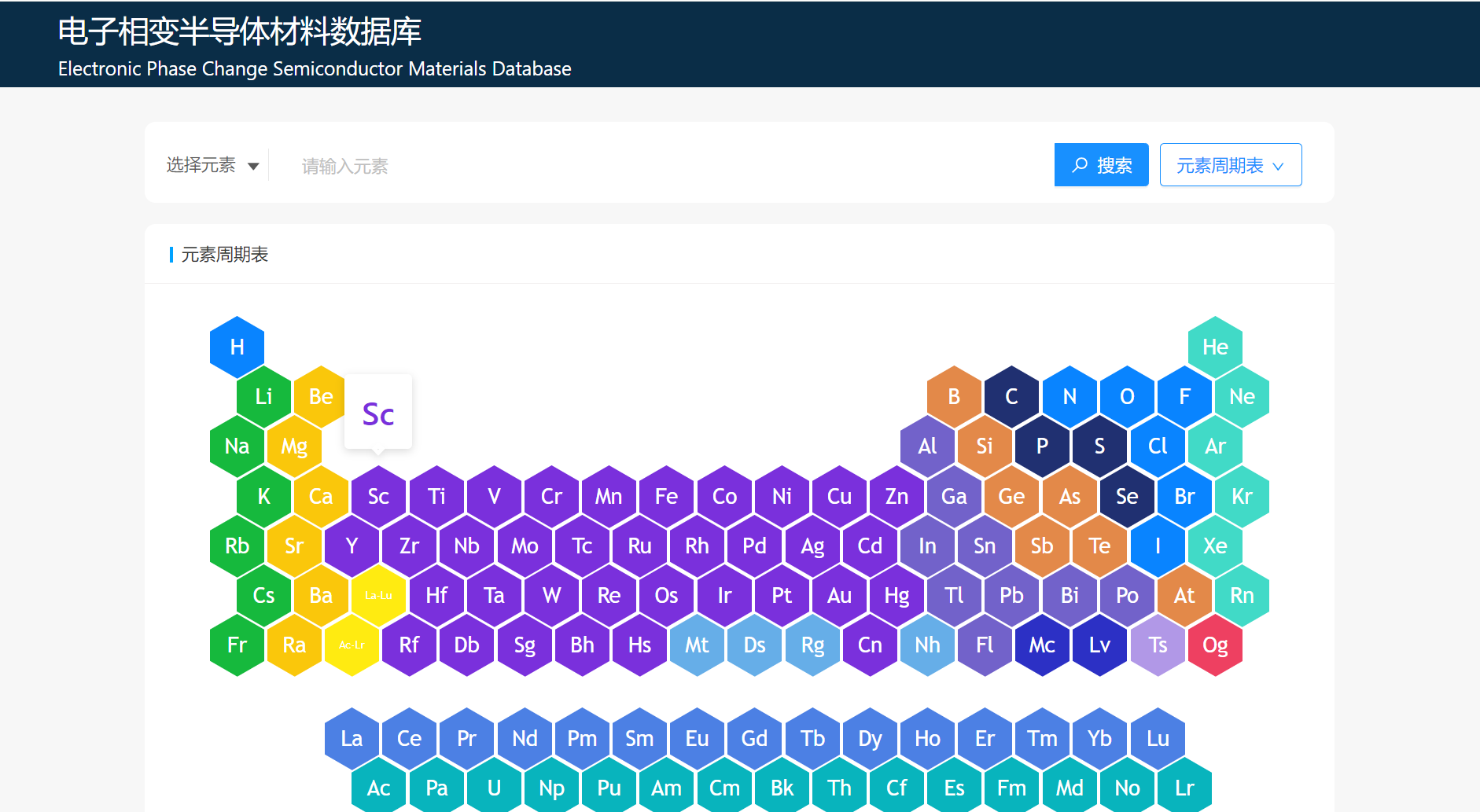Image resolution: width=1480 pixels, height=812 pixels.
Task: Select the La-Lu lanthanide placeholder hexagon
Action: pos(378,595)
